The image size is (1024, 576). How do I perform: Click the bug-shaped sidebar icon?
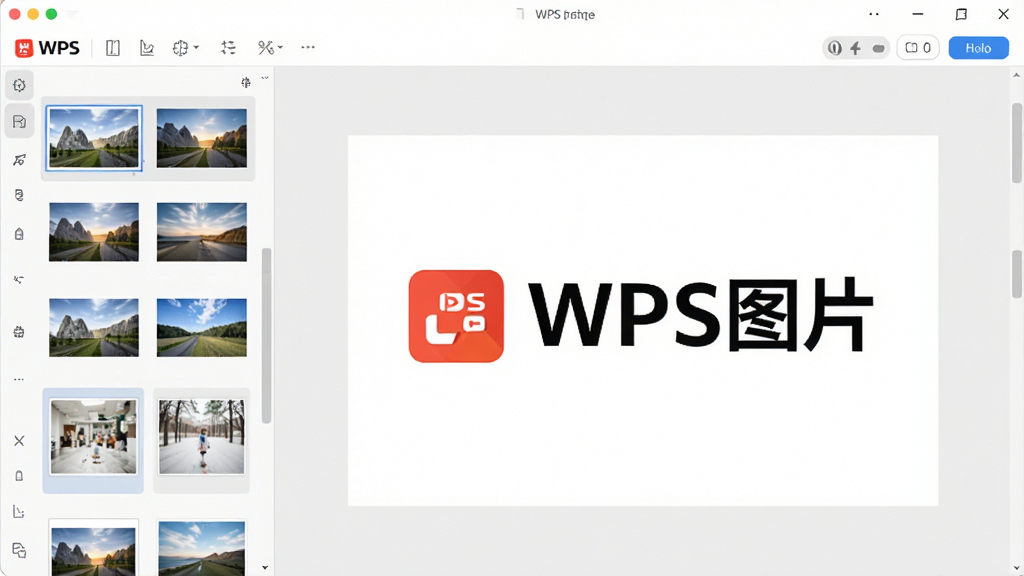[19, 332]
